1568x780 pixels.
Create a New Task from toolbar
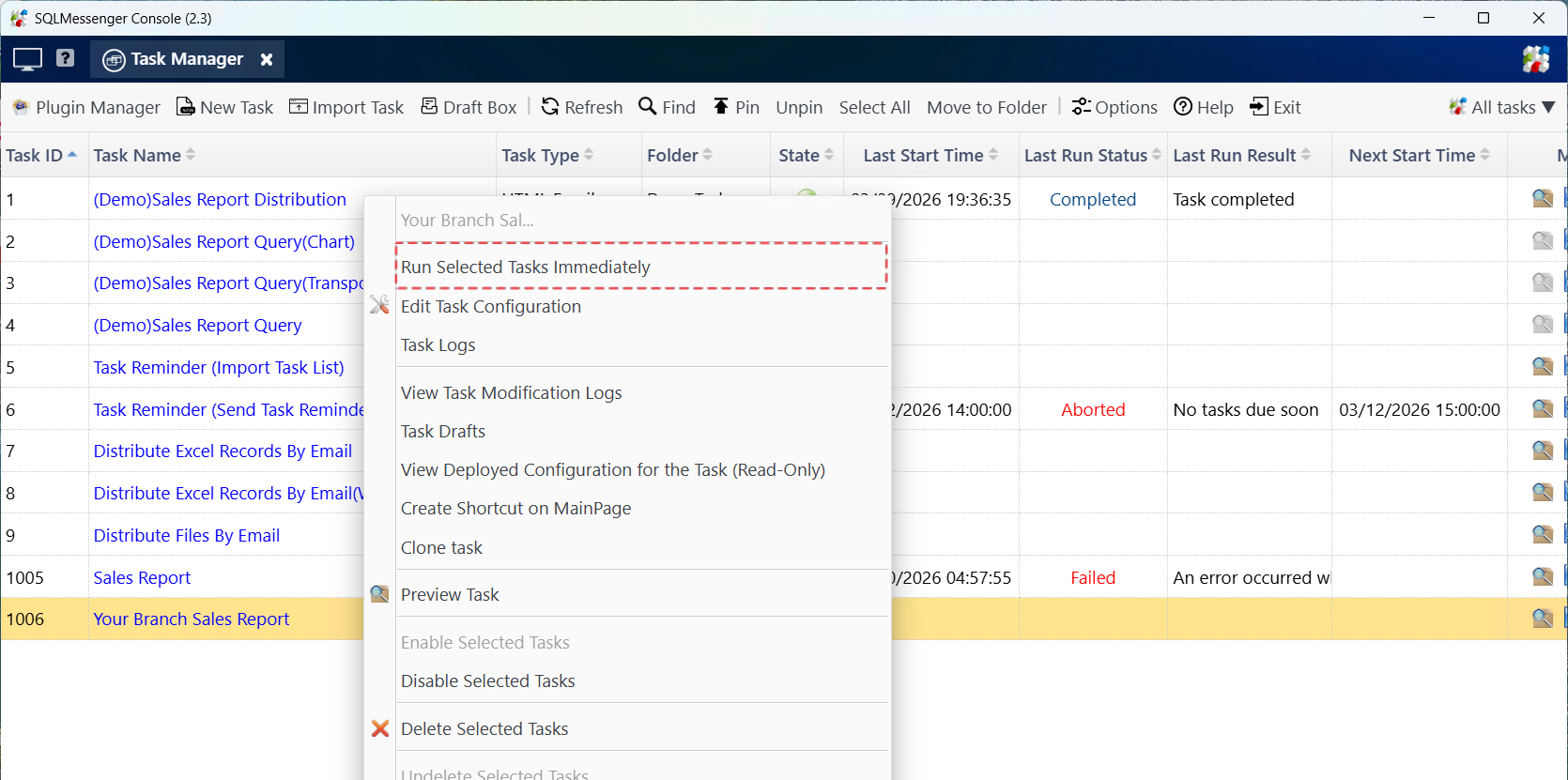(224, 107)
